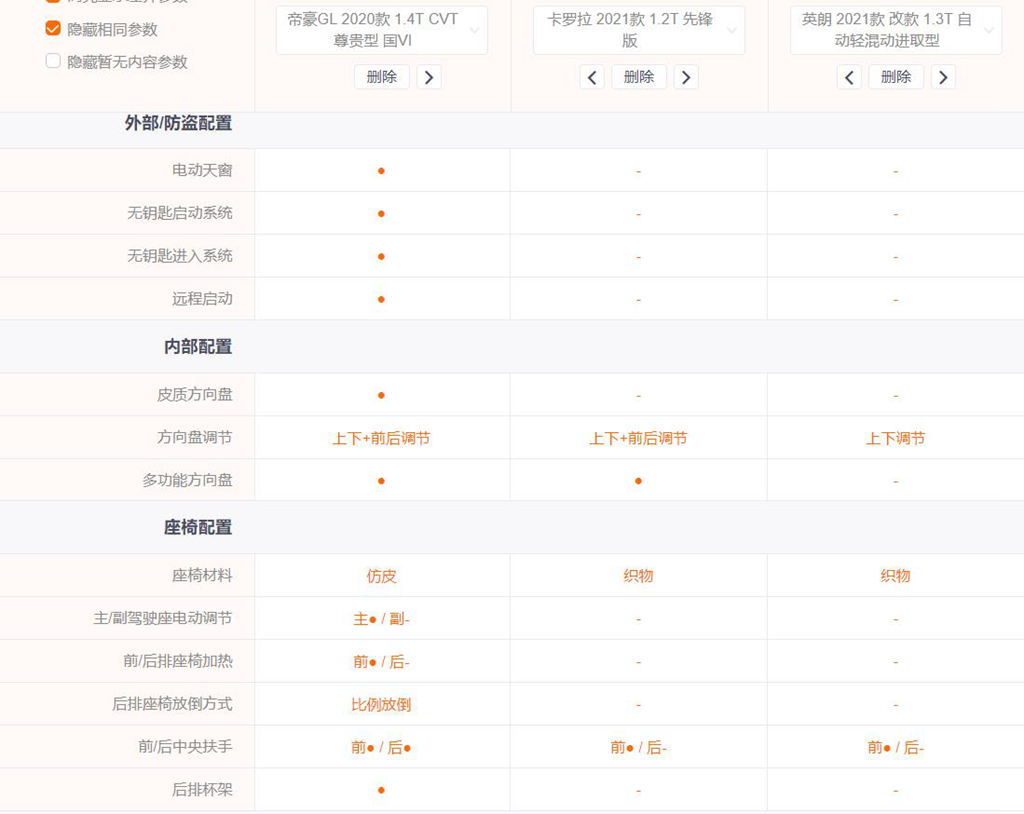Delete the 卡罗拉 column with 删除
Image resolution: width=1024 pixels, height=814 pixels.
click(x=639, y=77)
